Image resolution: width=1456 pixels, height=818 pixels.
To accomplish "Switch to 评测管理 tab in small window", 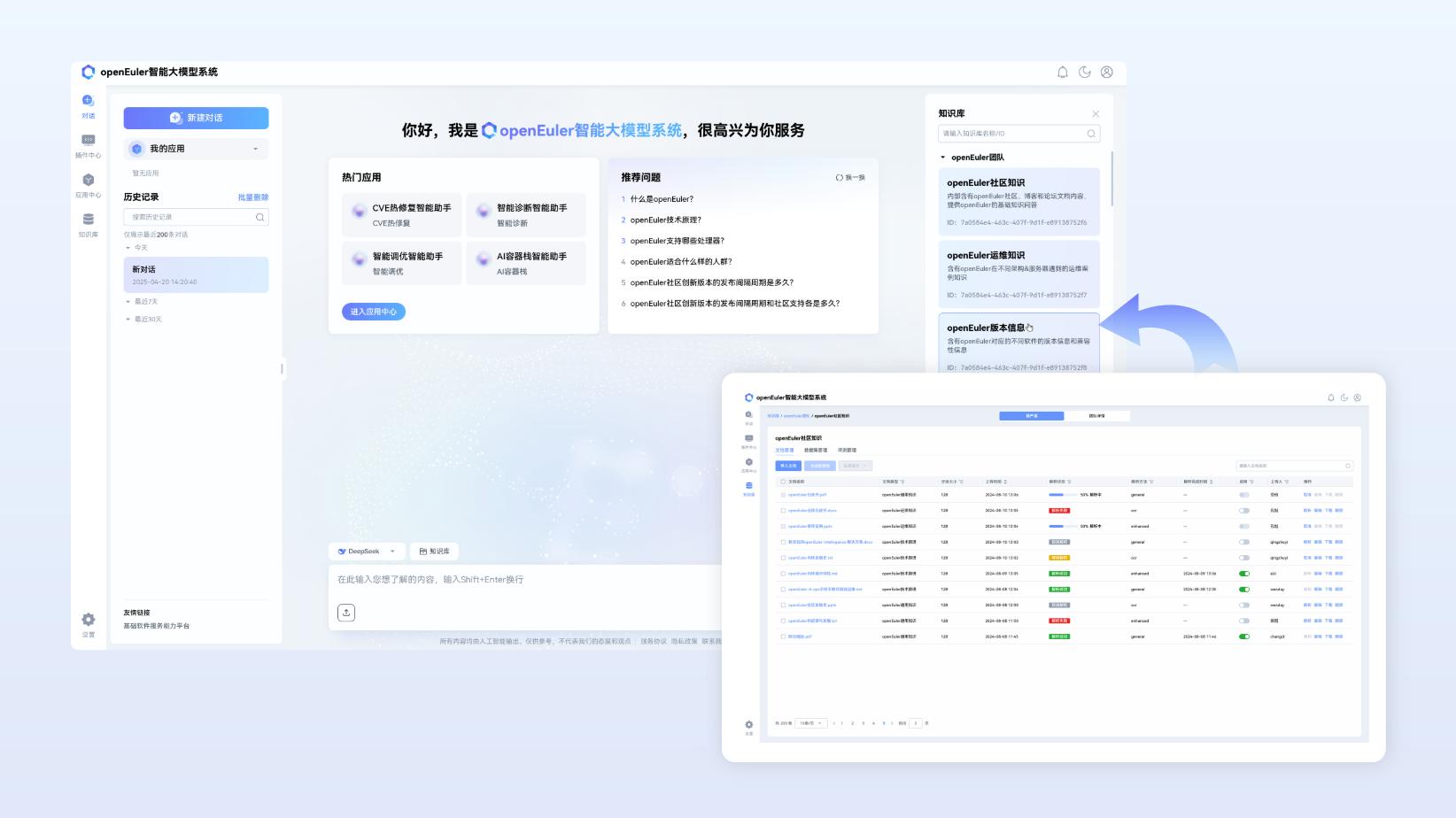I will click(847, 451).
